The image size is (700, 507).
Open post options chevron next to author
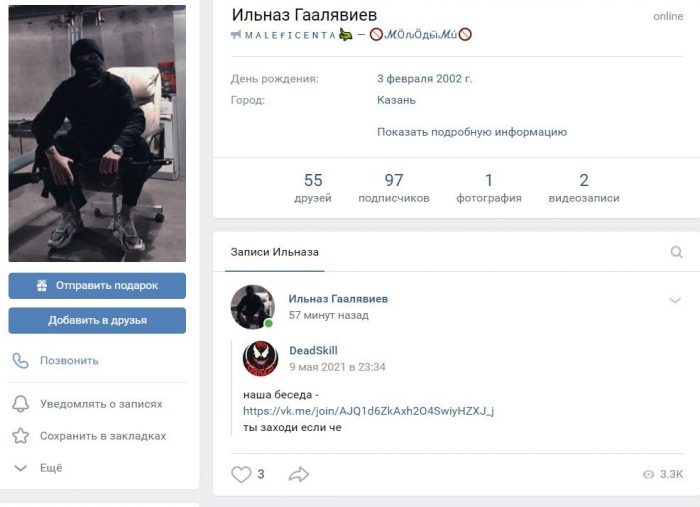click(x=675, y=300)
